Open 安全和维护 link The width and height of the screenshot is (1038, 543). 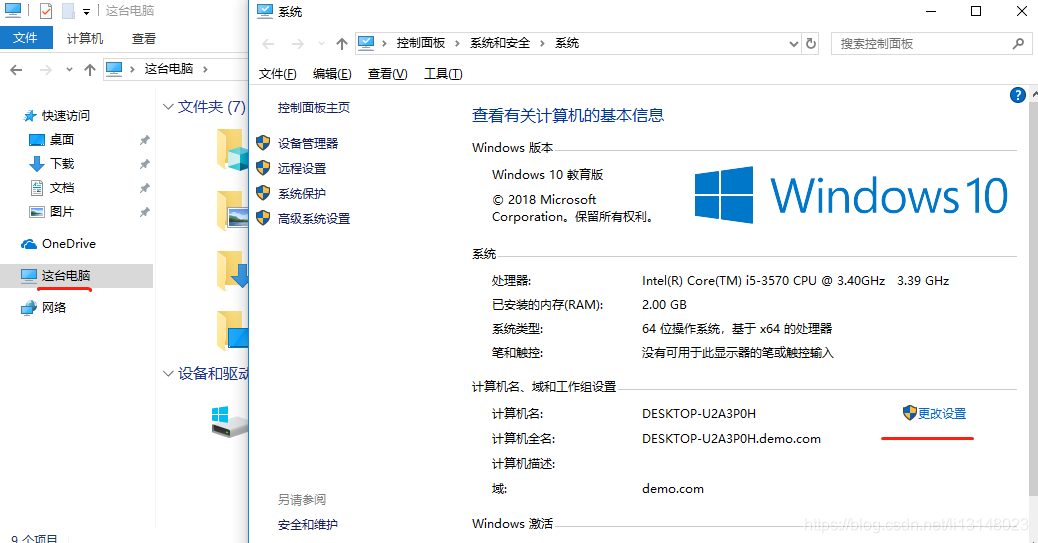tap(308, 524)
